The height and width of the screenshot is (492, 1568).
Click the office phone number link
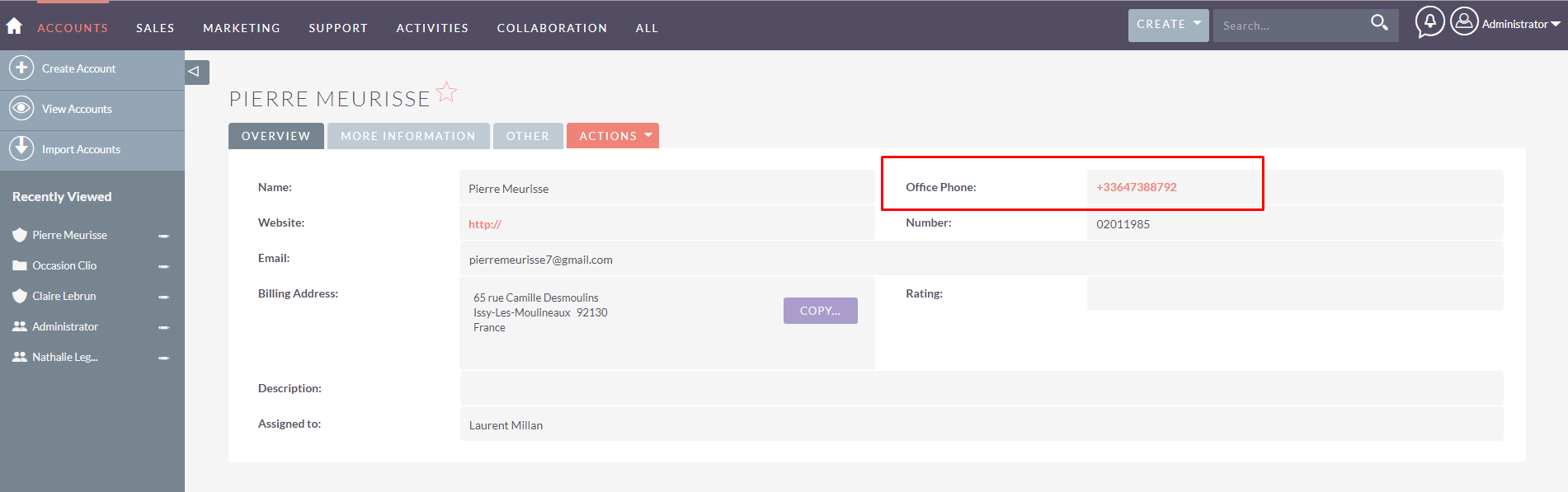coord(1136,187)
